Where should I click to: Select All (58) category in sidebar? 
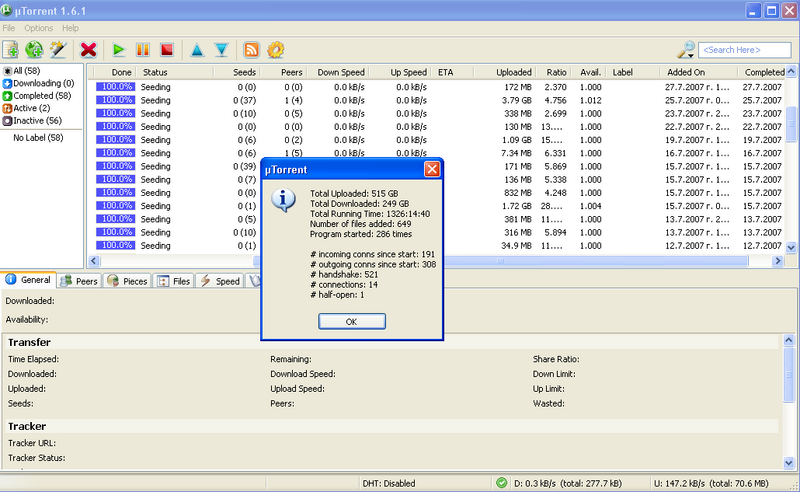pyautogui.click(x=21, y=70)
